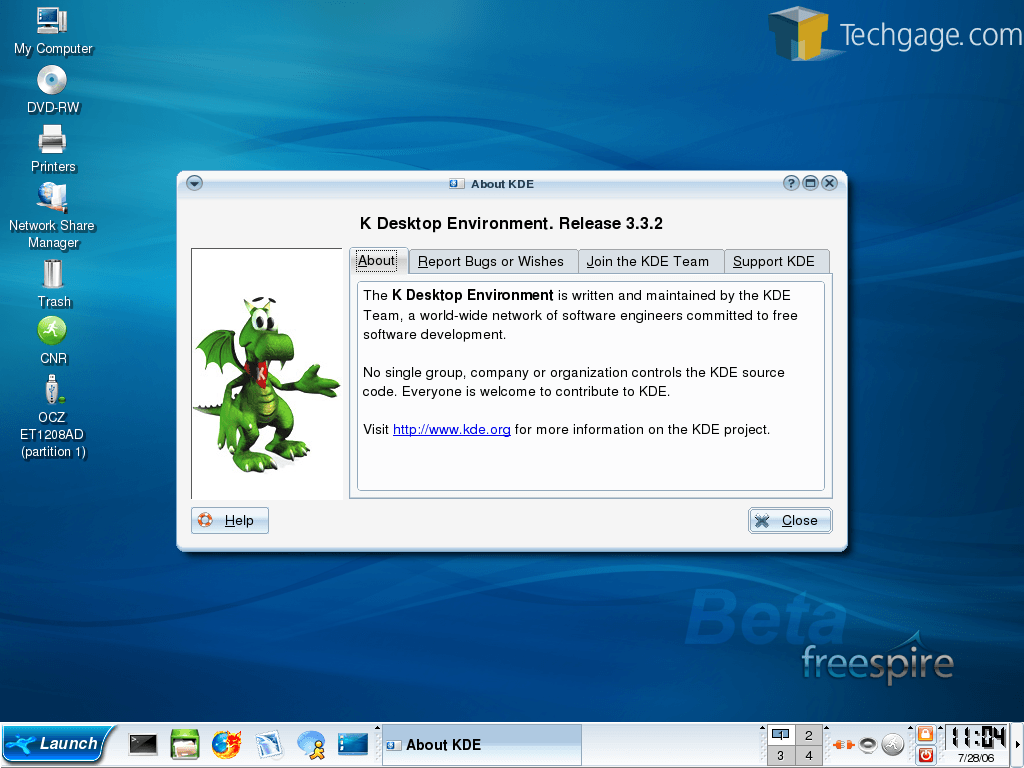The width and height of the screenshot is (1024, 768).
Task: Expand the panel hide arrow at right edge
Action: pyautogui.click(x=1017, y=744)
